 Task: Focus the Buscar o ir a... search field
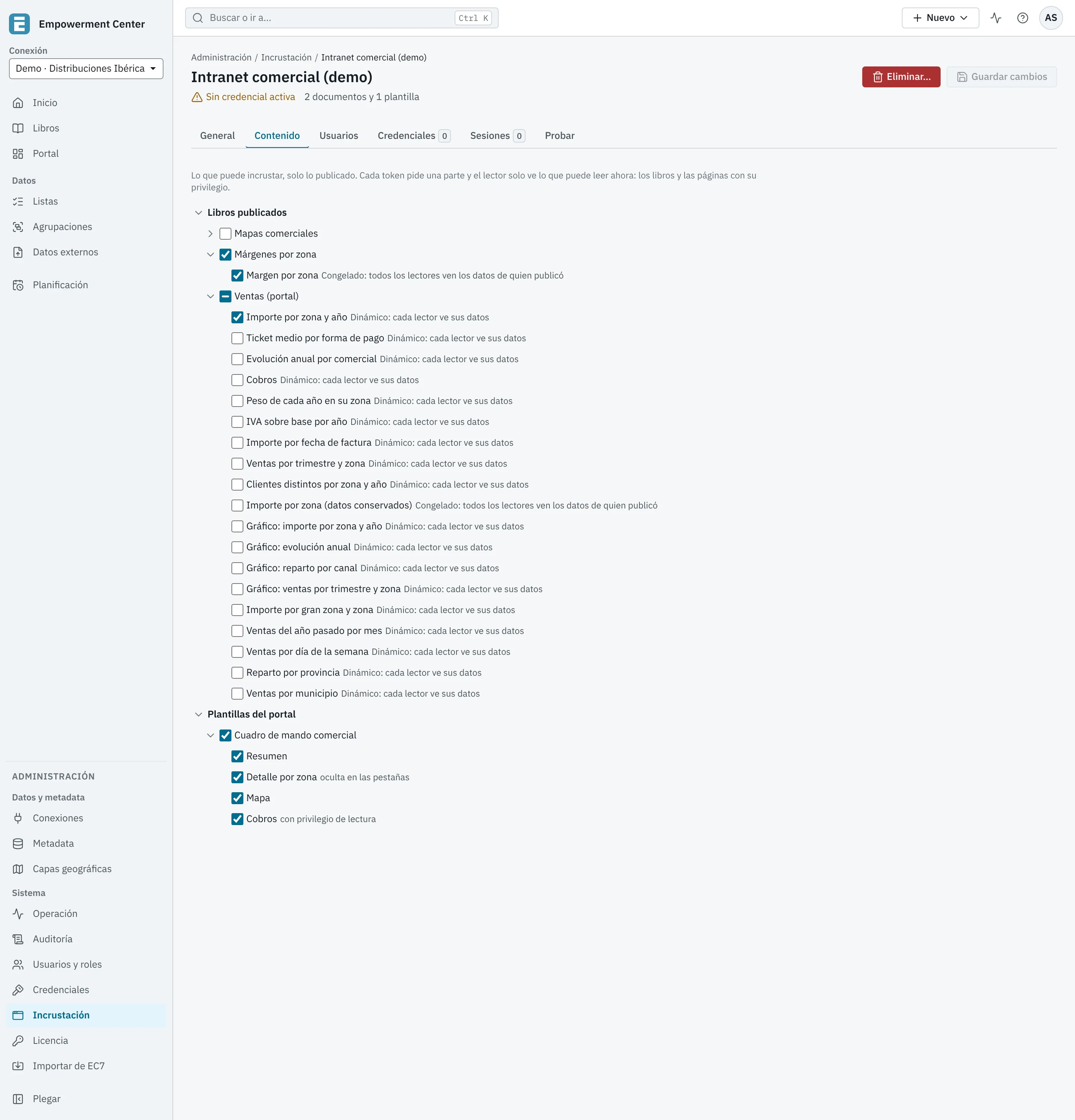point(342,18)
